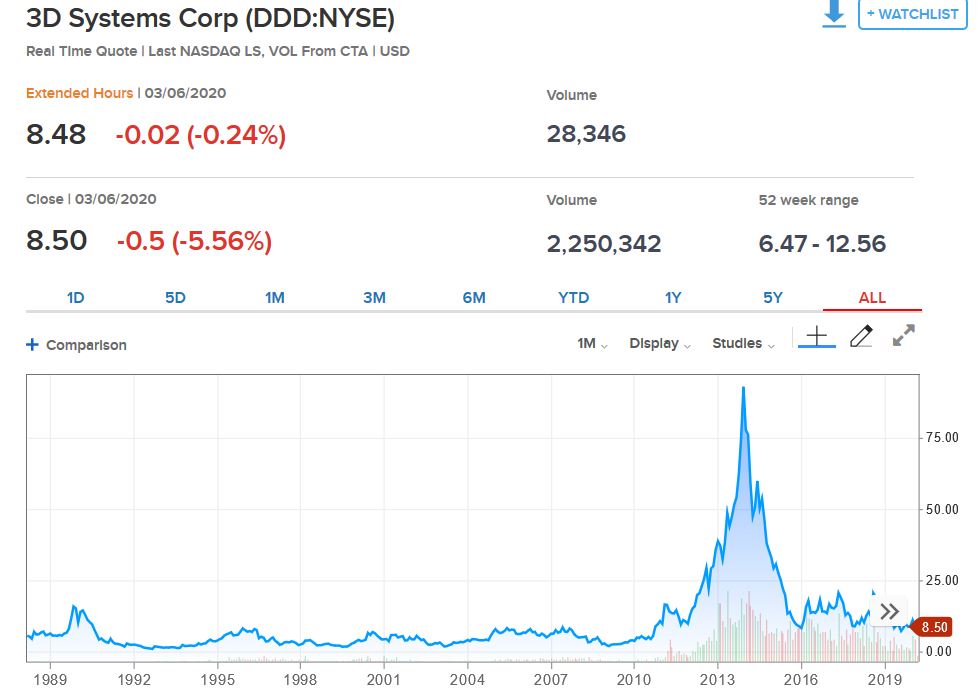Screen dimensions: 978x689
Task: Select the 5Y time range
Action: [773, 298]
